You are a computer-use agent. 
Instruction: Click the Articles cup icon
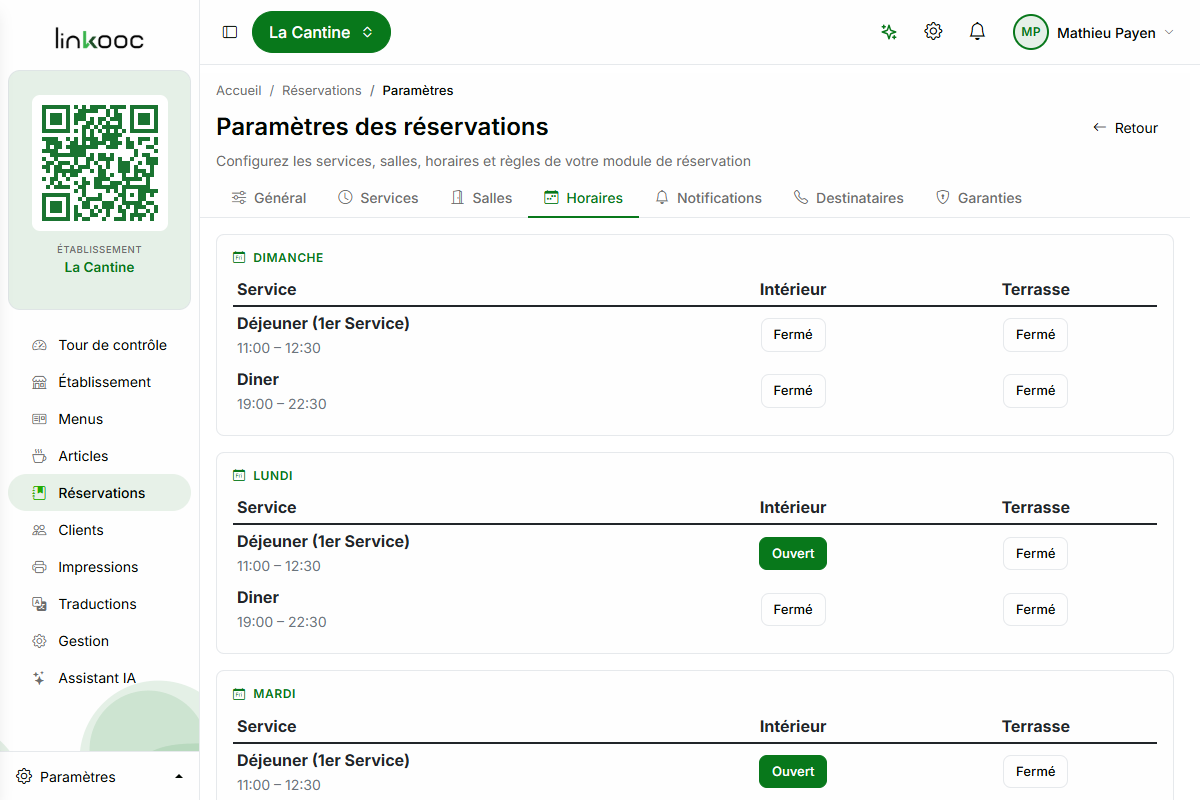[40, 456]
